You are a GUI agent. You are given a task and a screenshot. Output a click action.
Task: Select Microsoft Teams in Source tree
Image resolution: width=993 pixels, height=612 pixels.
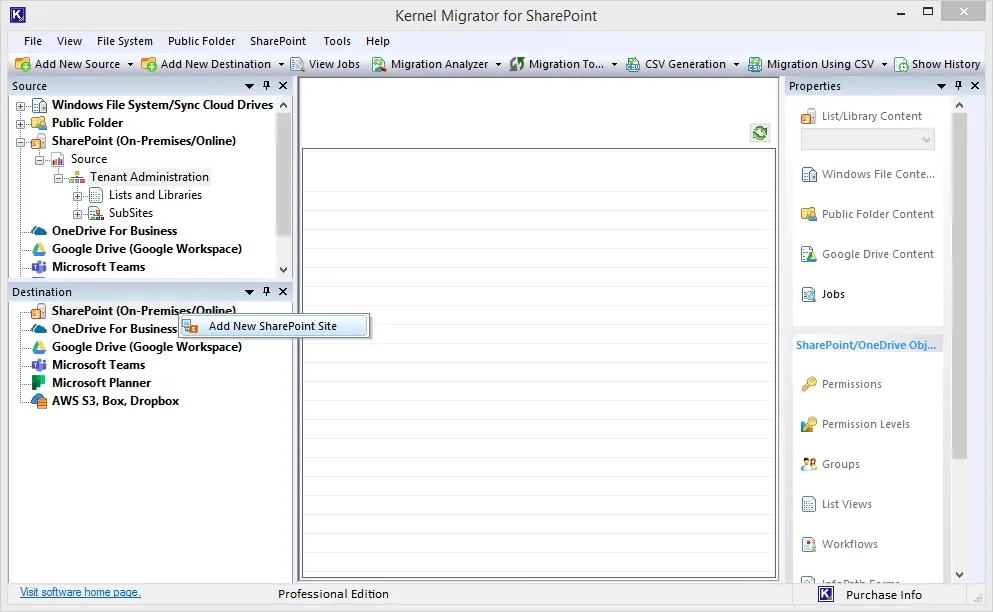click(x=98, y=267)
